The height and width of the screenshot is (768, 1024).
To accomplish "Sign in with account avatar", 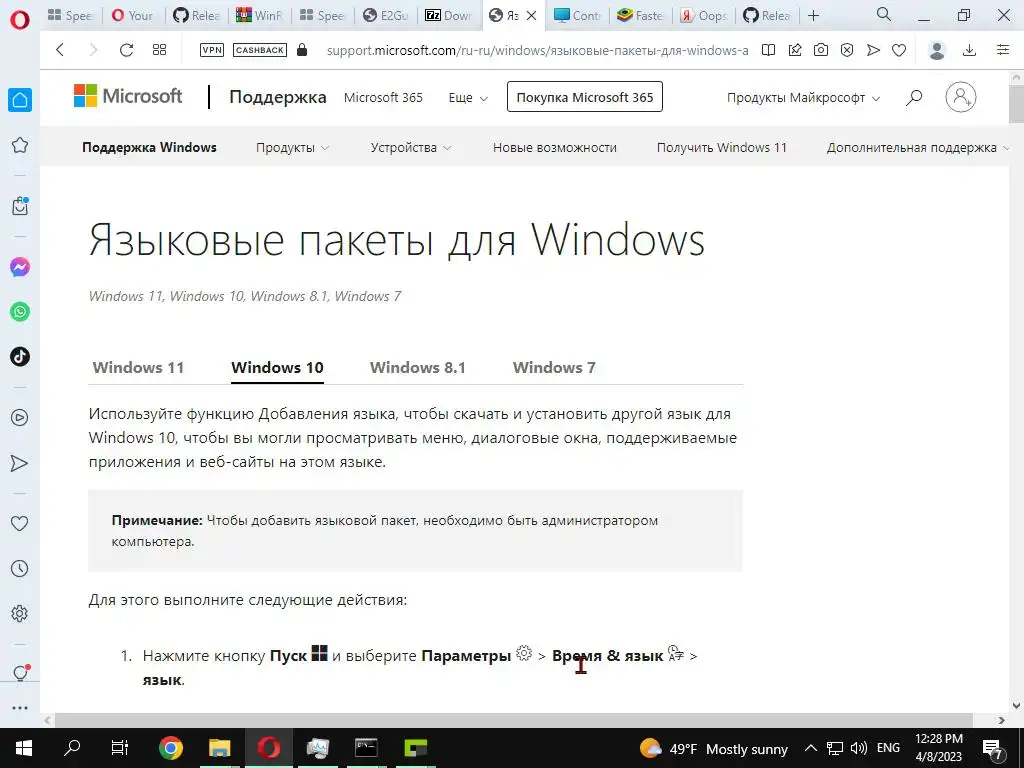I will pyautogui.click(x=961, y=97).
